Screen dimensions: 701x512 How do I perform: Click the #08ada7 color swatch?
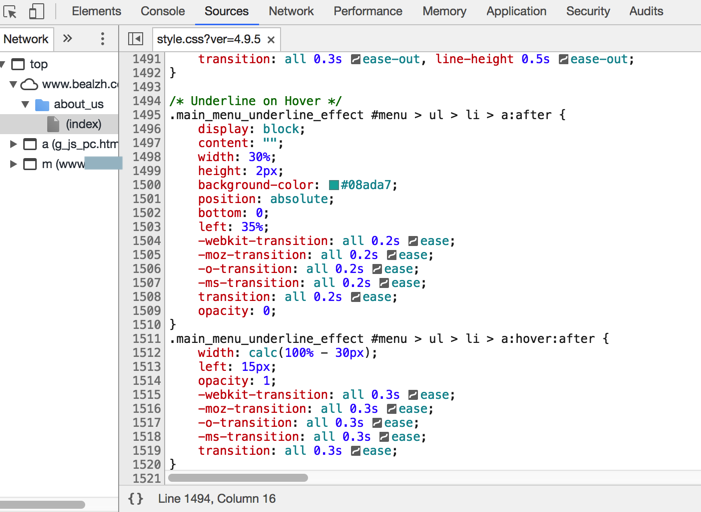[334, 185]
